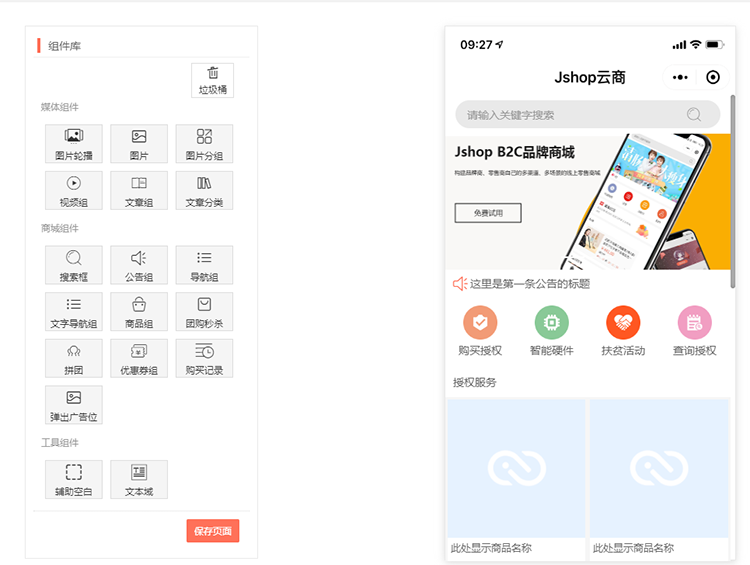Tap the circular target icon in phone header
750x565 pixels.
(x=713, y=77)
